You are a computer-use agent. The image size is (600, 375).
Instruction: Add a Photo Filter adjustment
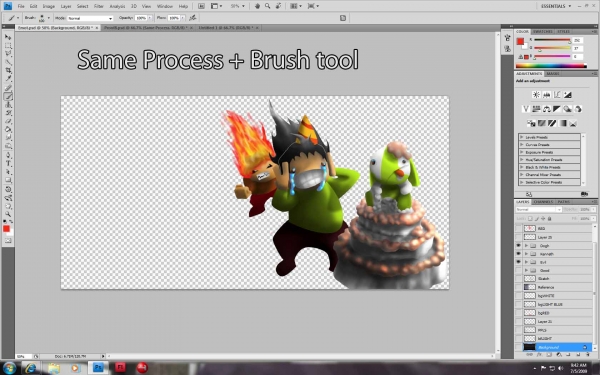[567, 109]
